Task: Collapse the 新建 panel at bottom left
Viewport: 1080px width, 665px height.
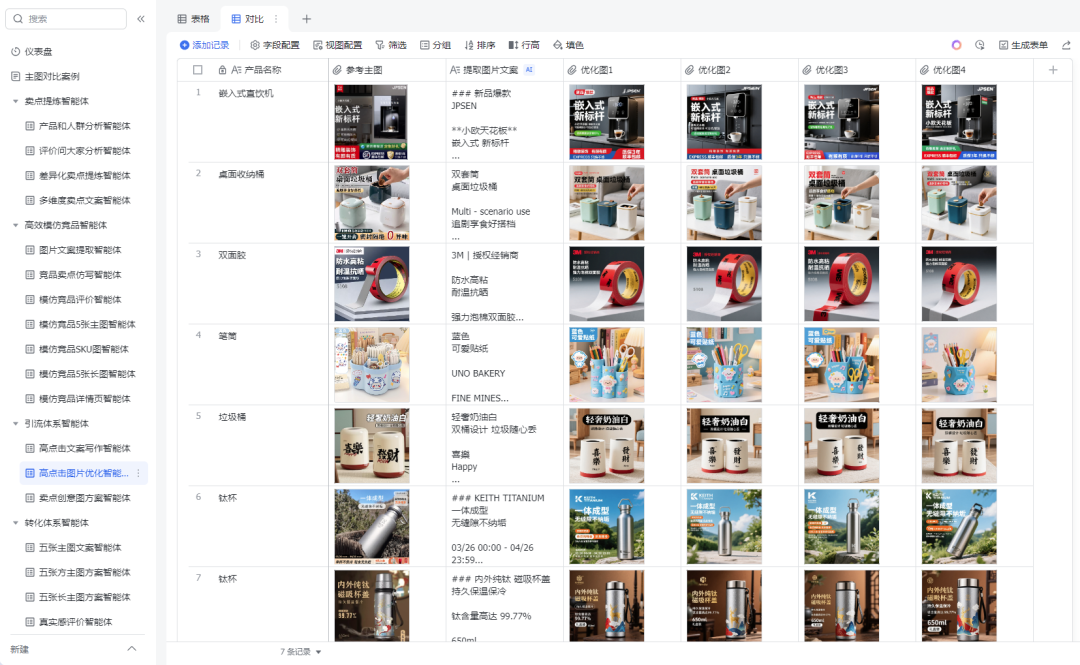Action: click(x=129, y=647)
